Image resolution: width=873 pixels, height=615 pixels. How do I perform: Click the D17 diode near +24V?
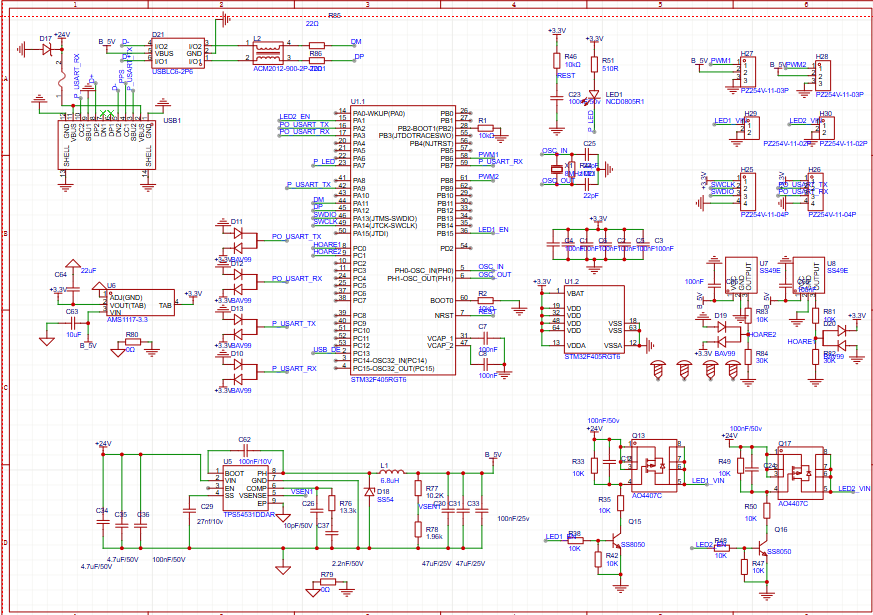point(47,48)
